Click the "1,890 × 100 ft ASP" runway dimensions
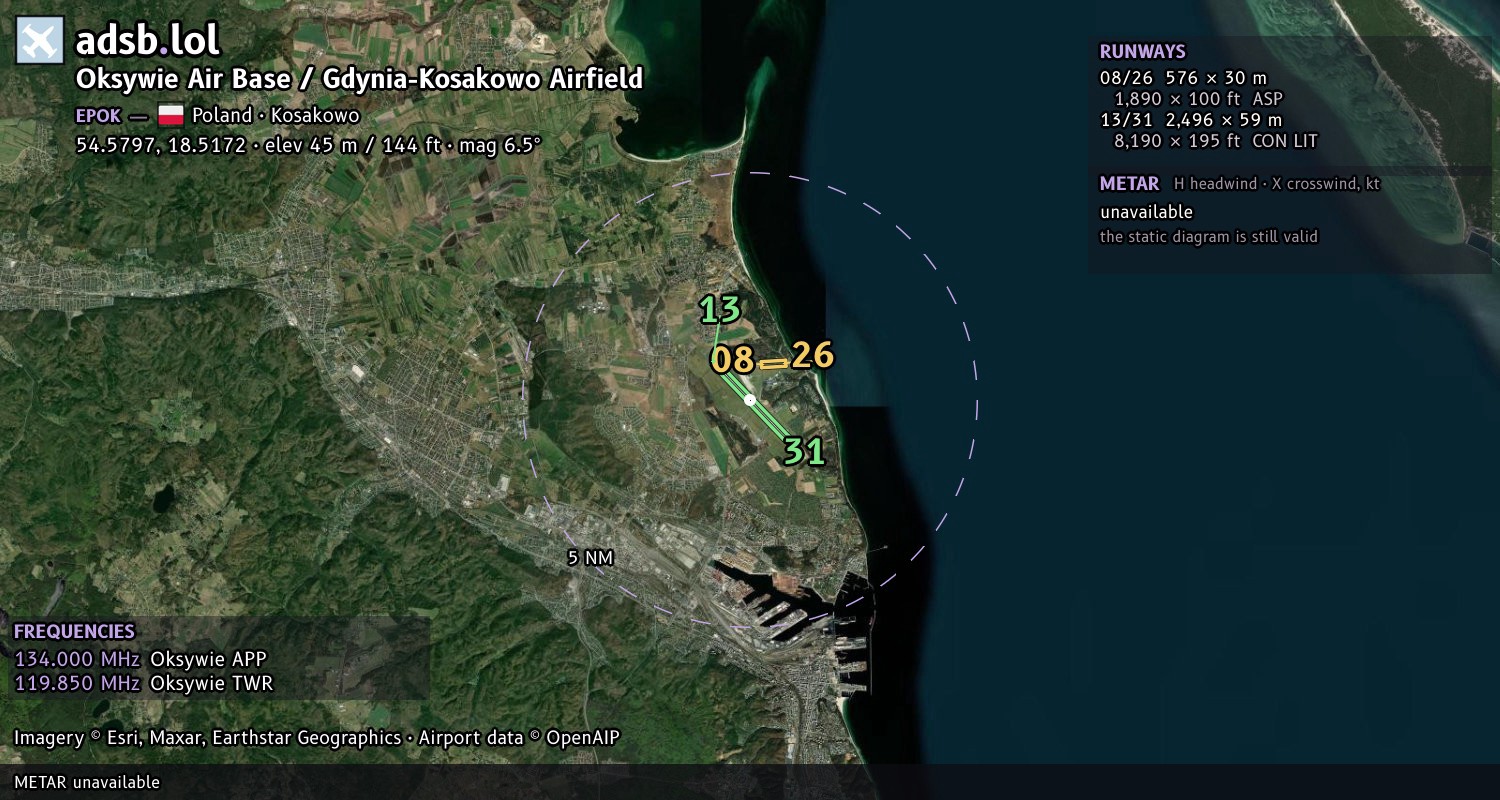 (x=1198, y=99)
